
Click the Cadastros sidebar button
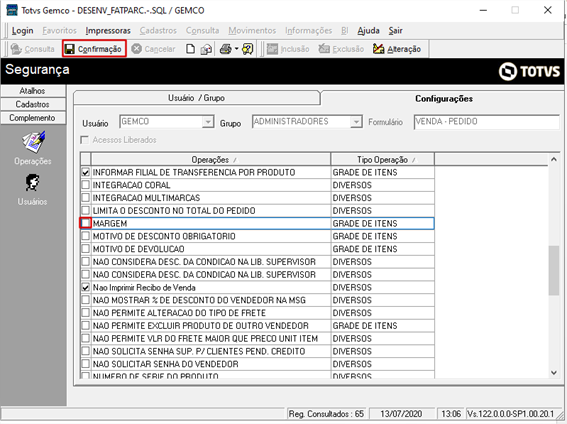point(33,104)
